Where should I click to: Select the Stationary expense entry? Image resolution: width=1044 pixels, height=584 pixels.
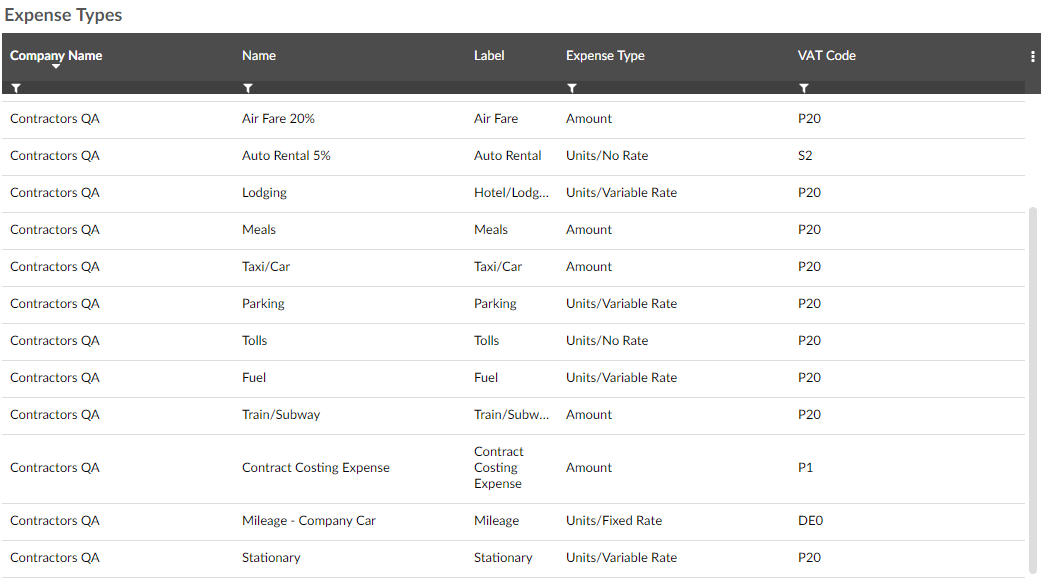click(270, 557)
